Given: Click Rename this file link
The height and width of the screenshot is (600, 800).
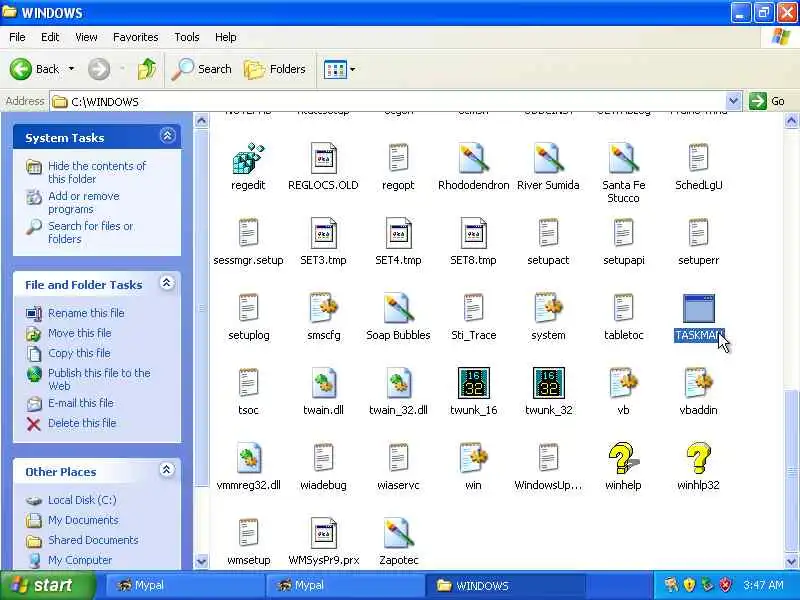Looking at the screenshot, I should coord(86,313).
